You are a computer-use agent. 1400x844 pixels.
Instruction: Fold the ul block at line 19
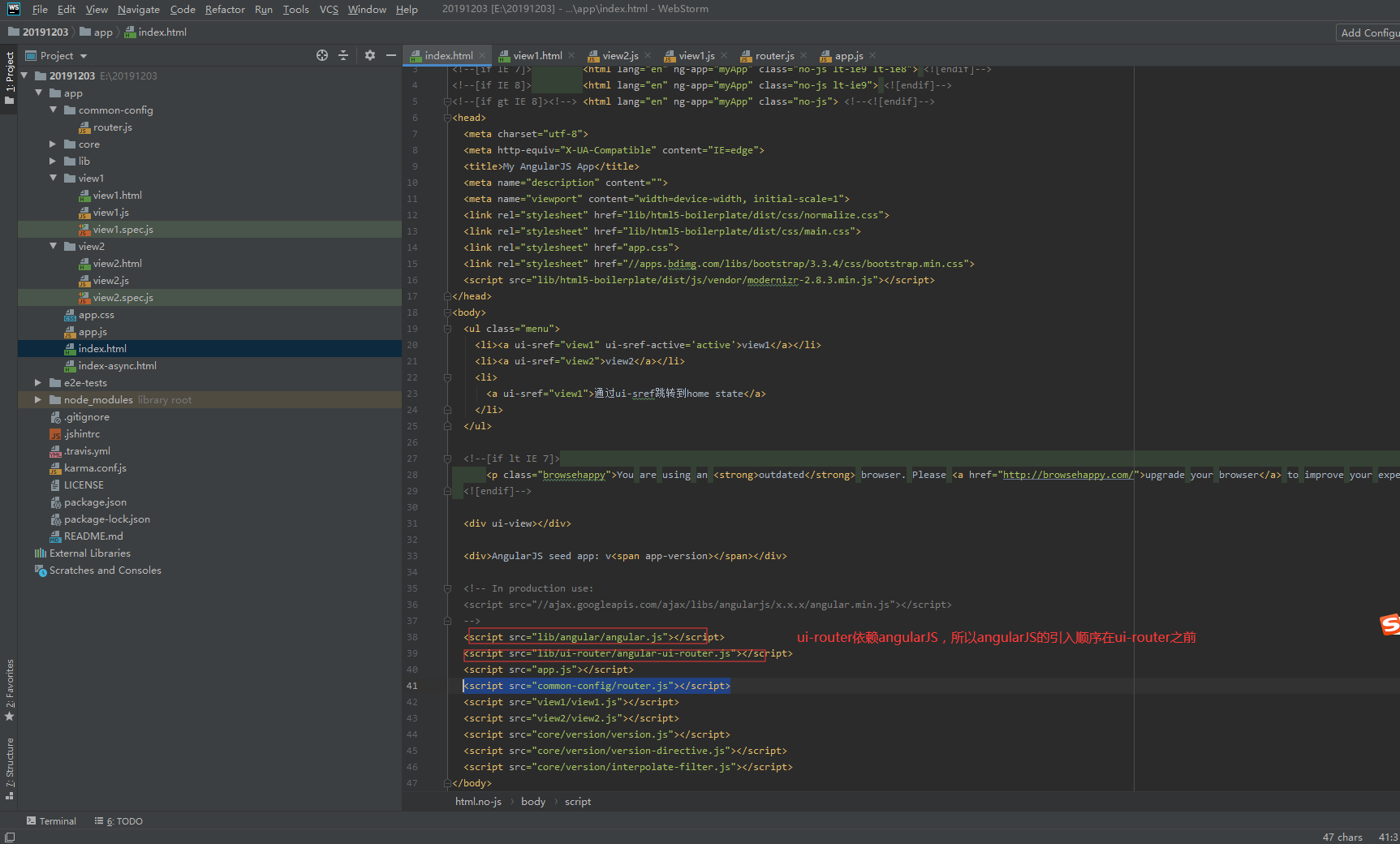(x=447, y=329)
